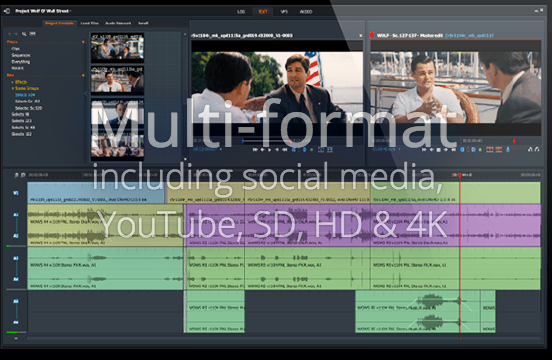The image size is (552, 360).
Task: Open the Local Files tab
Action: (x=89, y=23)
